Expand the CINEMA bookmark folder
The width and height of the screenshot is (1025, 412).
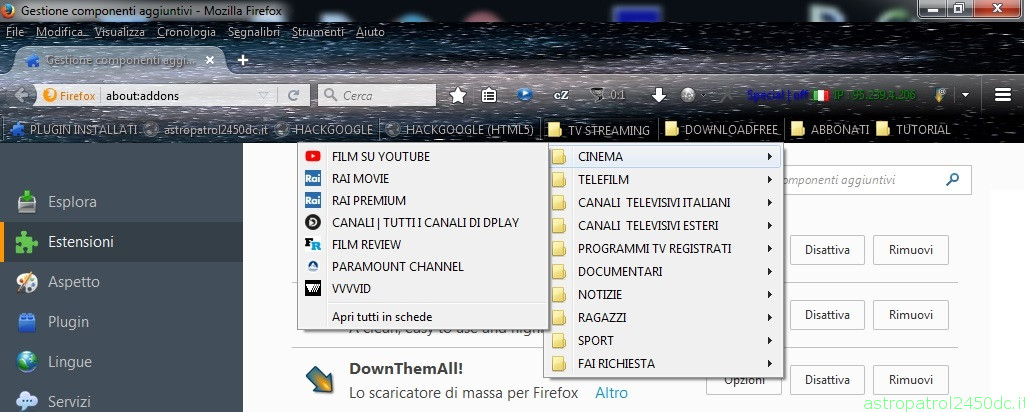(664, 157)
